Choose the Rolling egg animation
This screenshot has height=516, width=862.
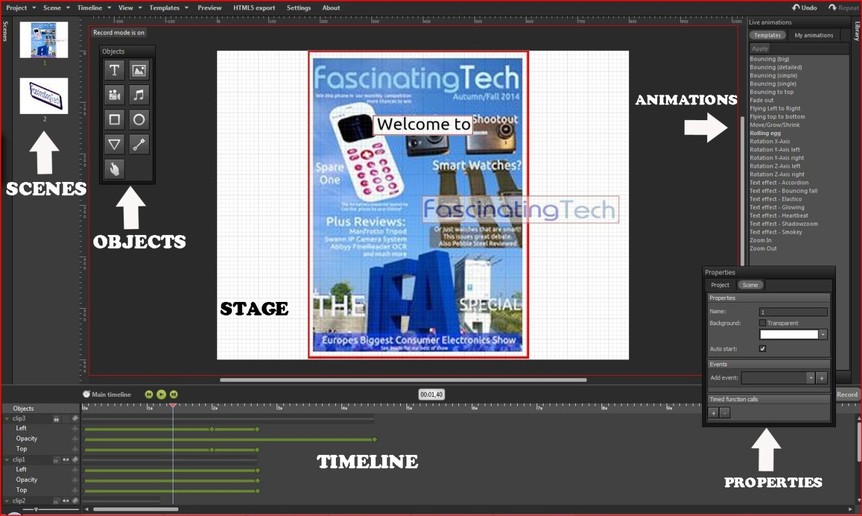click(765, 133)
